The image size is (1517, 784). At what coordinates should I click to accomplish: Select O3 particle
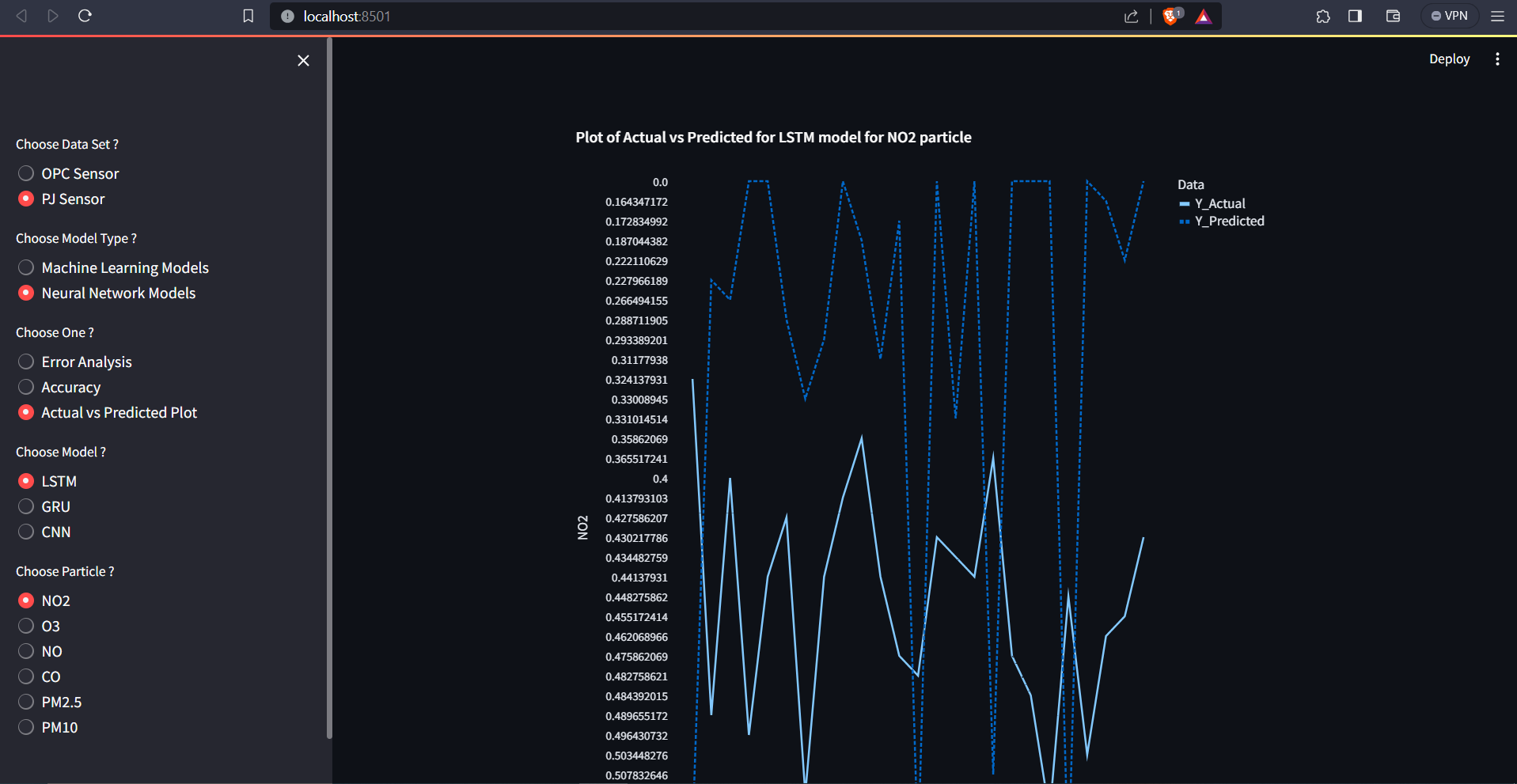point(39,626)
